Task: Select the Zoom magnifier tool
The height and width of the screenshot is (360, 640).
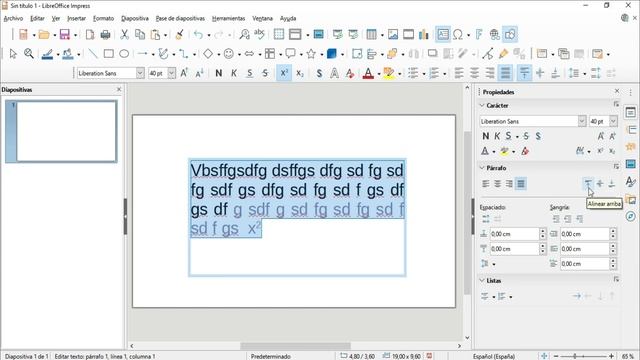Action: click(29, 53)
